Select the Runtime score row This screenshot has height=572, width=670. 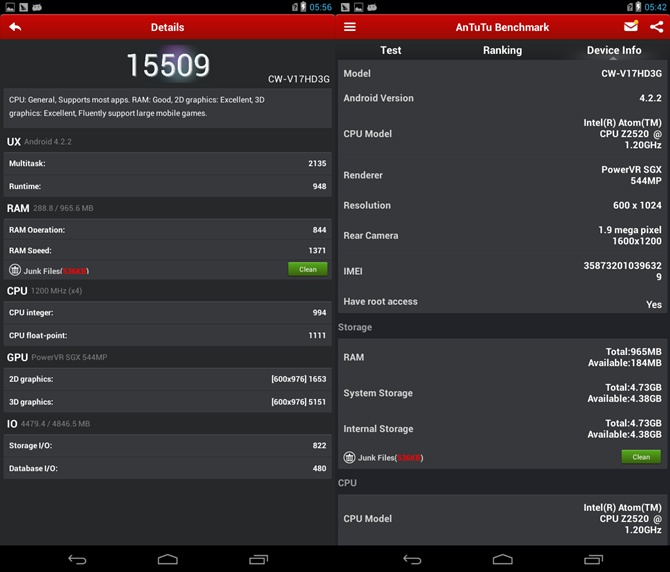coord(168,186)
